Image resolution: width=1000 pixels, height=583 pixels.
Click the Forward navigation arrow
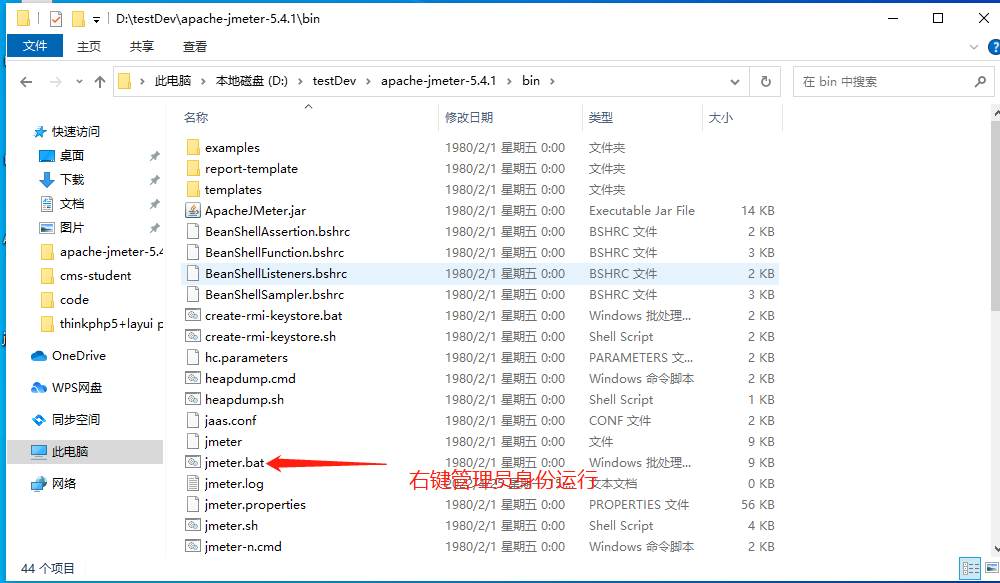coord(55,82)
